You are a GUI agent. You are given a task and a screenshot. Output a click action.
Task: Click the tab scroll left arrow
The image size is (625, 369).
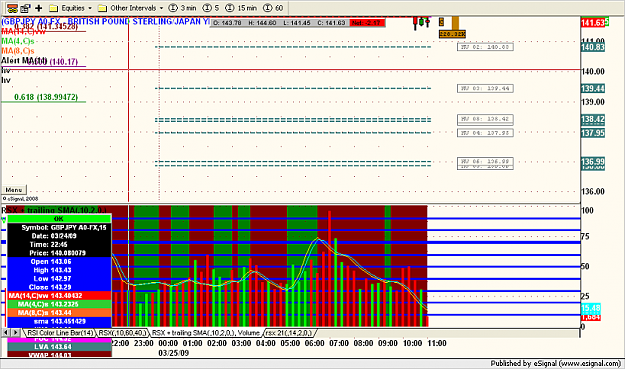click(x=6, y=332)
